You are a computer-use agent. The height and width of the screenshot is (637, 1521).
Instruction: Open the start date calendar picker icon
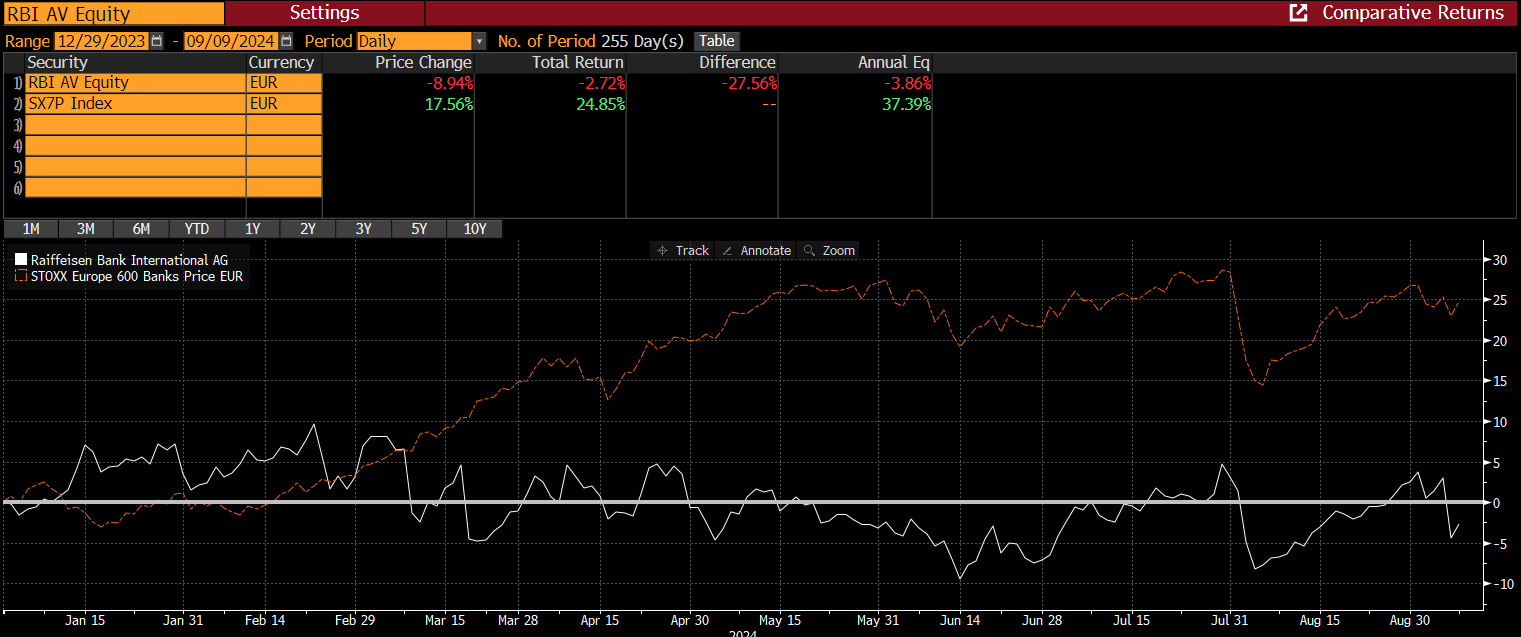click(156, 41)
